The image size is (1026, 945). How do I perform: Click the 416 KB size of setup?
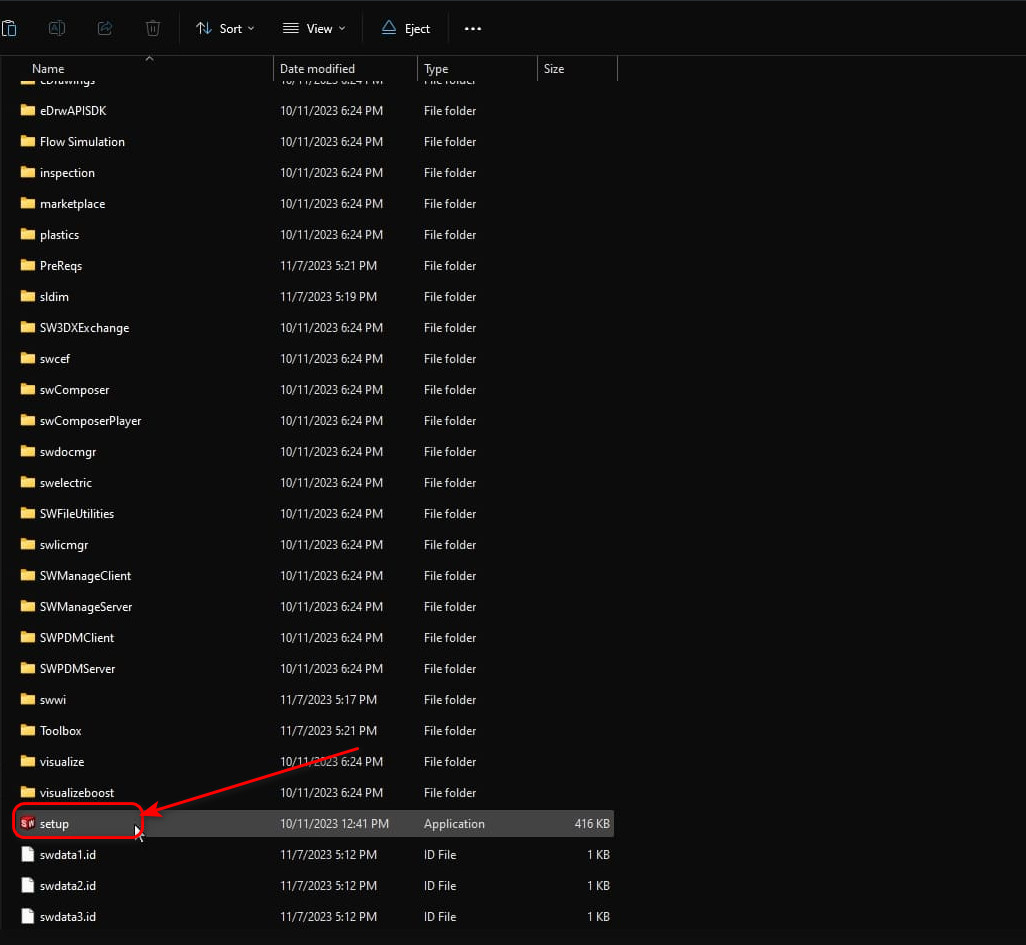coord(592,824)
